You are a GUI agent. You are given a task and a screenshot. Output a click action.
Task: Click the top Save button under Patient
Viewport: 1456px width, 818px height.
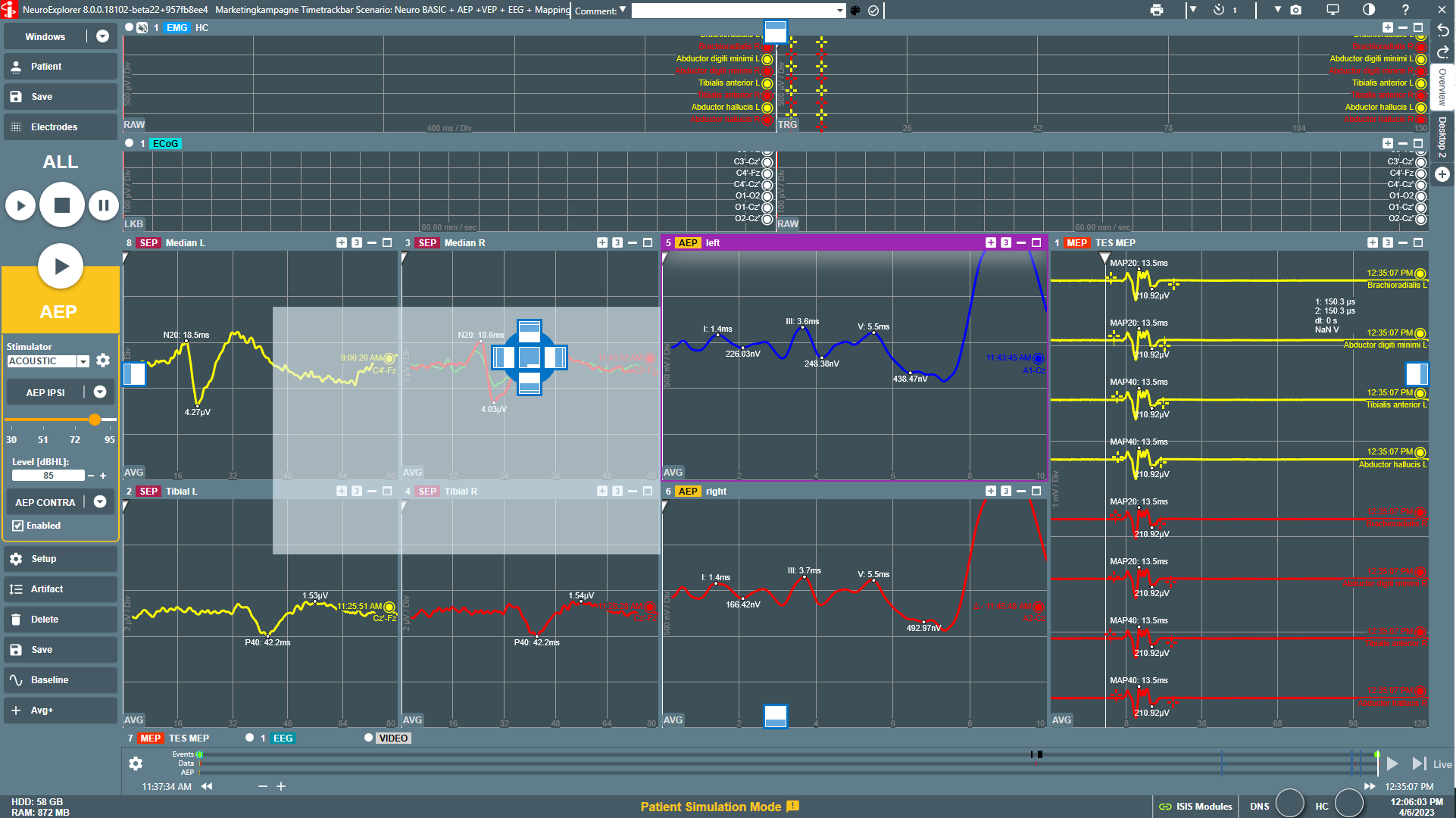click(61, 97)
